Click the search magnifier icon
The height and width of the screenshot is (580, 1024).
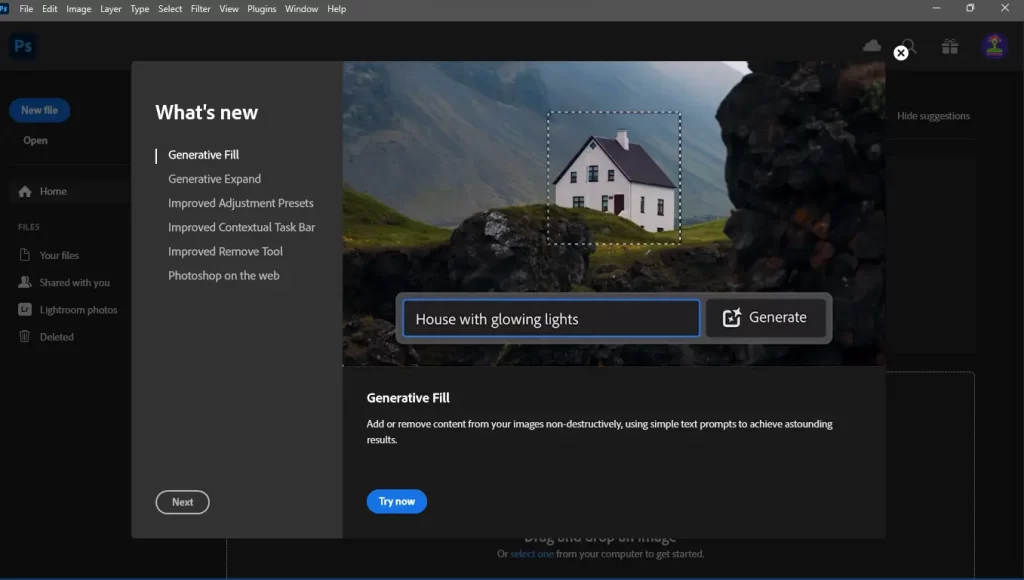point(909,46)
